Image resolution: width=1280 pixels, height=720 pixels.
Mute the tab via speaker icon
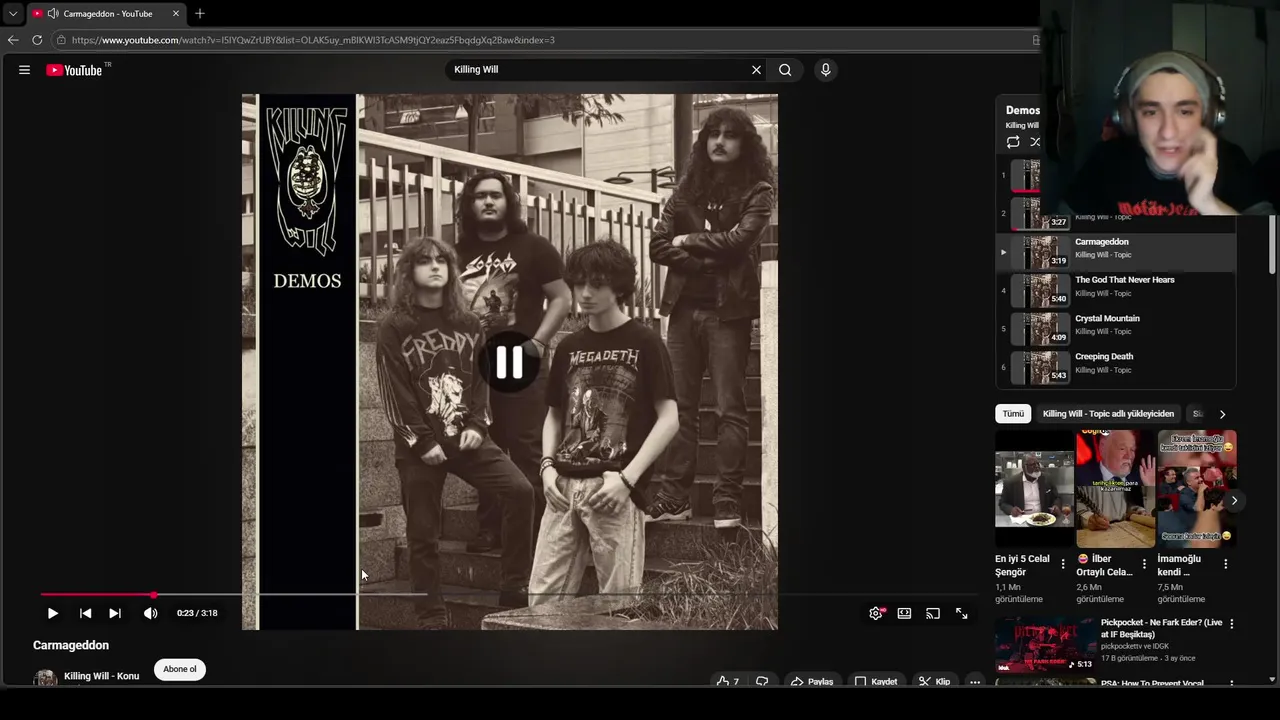tap(52, 14)
